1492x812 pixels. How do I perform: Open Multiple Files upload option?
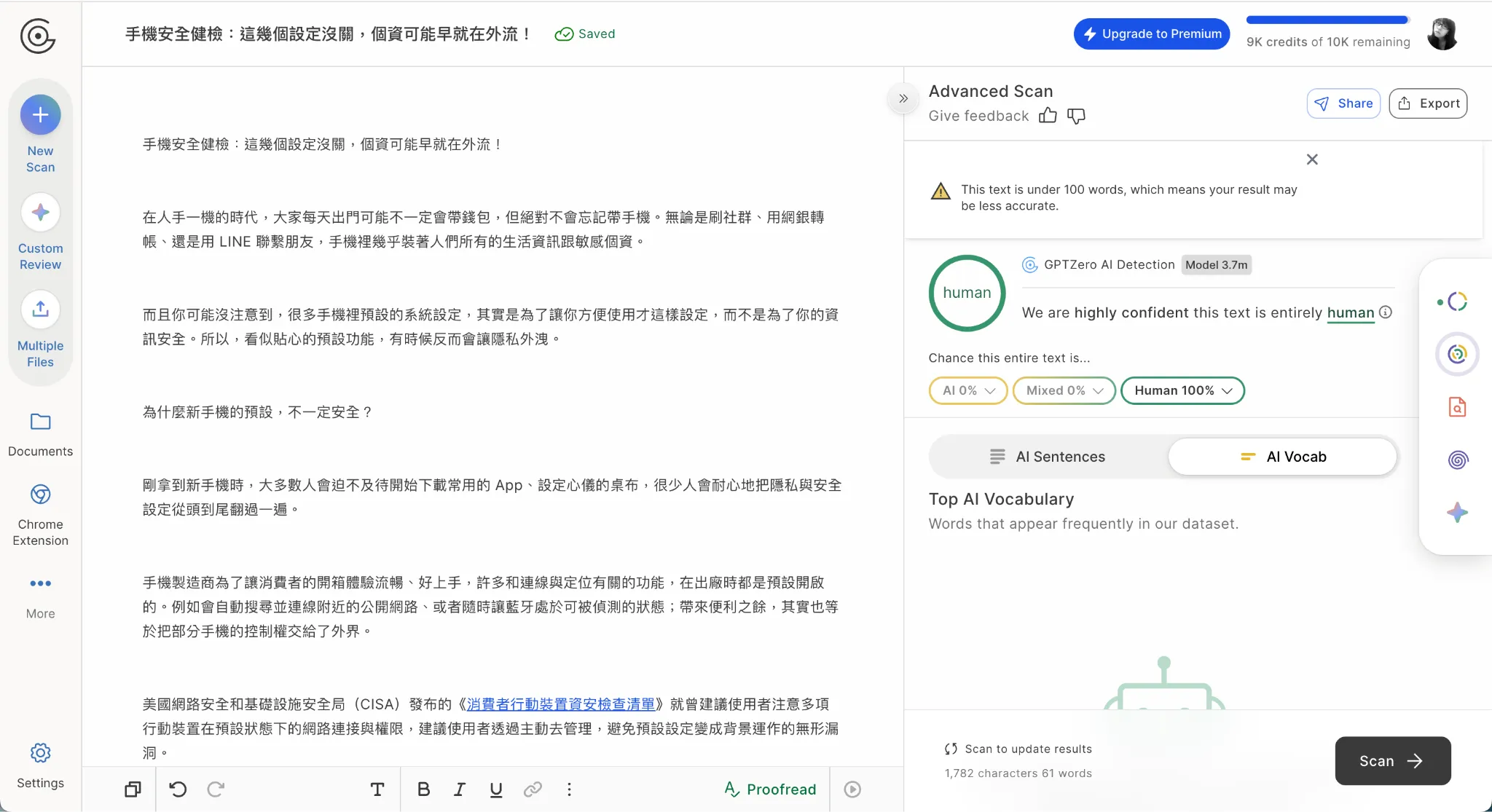(40, 329)
